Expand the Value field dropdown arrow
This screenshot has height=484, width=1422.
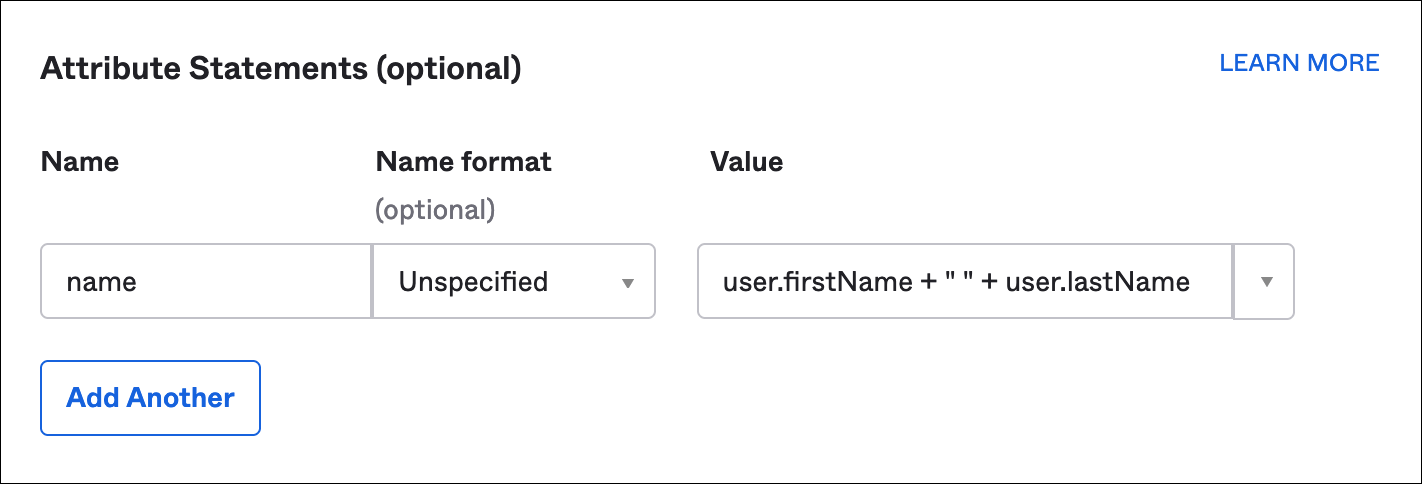pos(1265,282)
